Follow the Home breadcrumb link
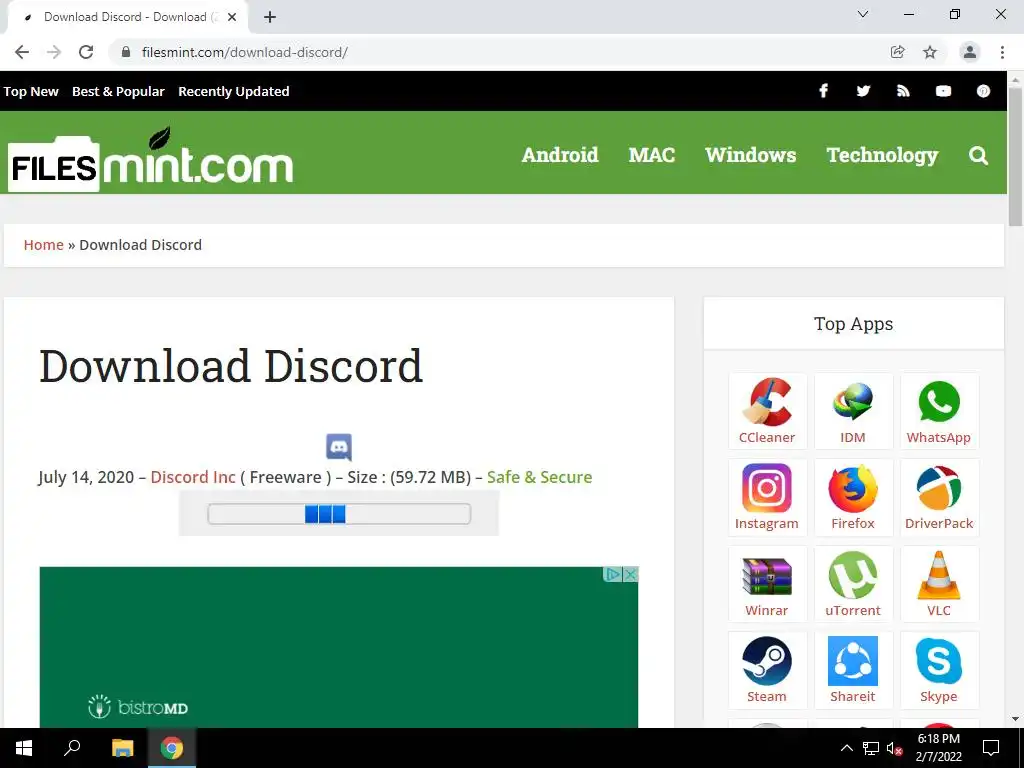The height and width of the screenshot is (768, 1024). tap(44, 245)
